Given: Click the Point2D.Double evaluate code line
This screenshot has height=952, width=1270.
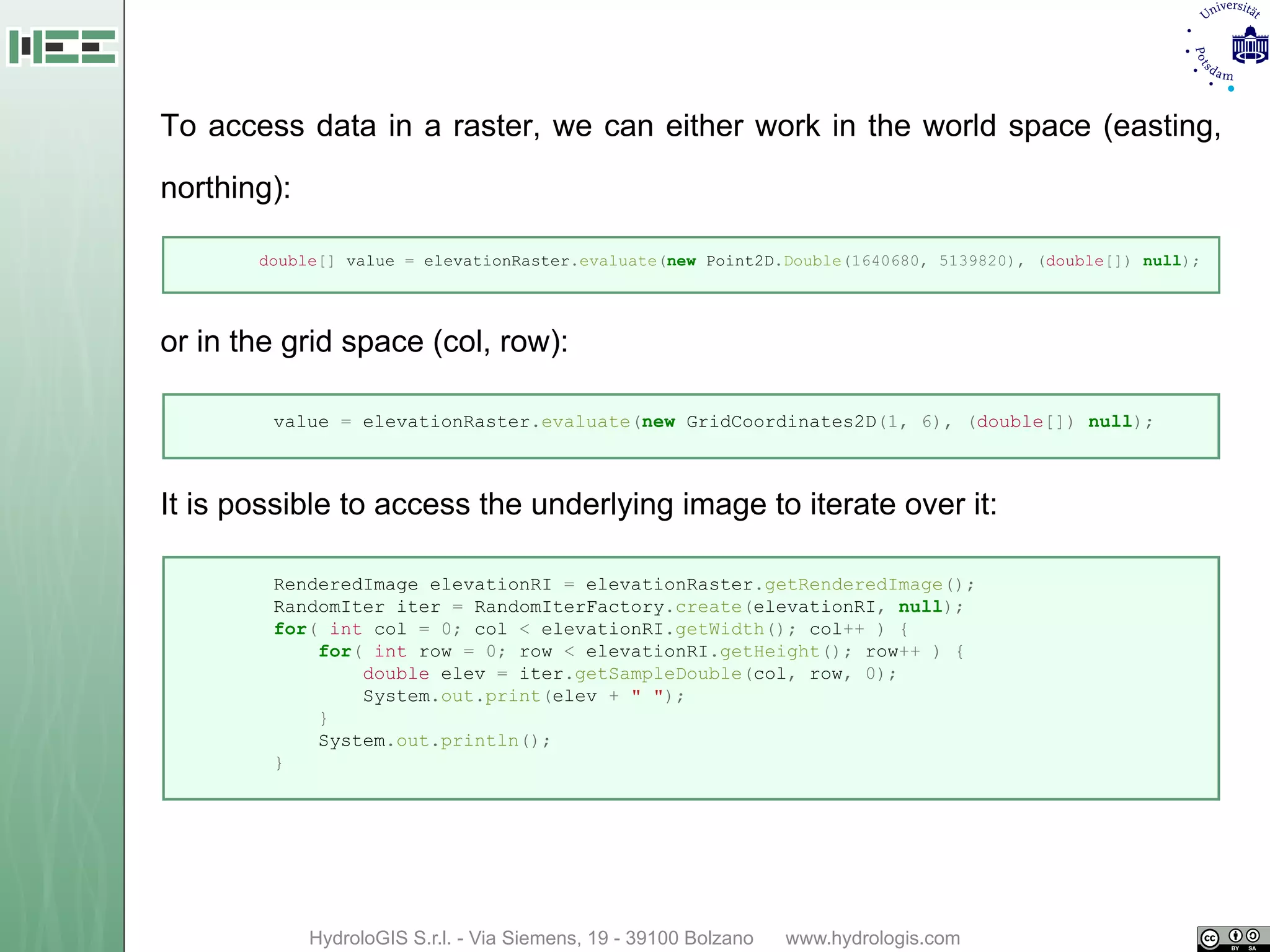Looking at the screenshot, I should point(729,261).
